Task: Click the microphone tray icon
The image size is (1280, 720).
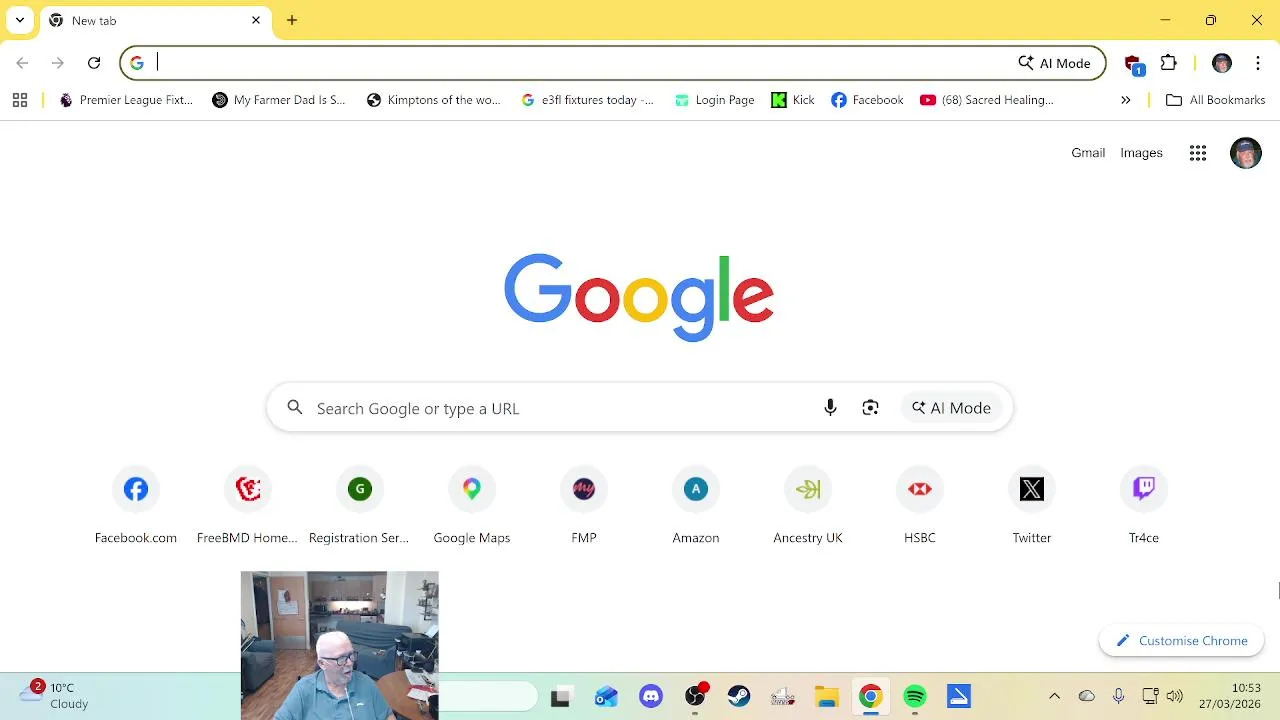Action: click(1118, 696)
